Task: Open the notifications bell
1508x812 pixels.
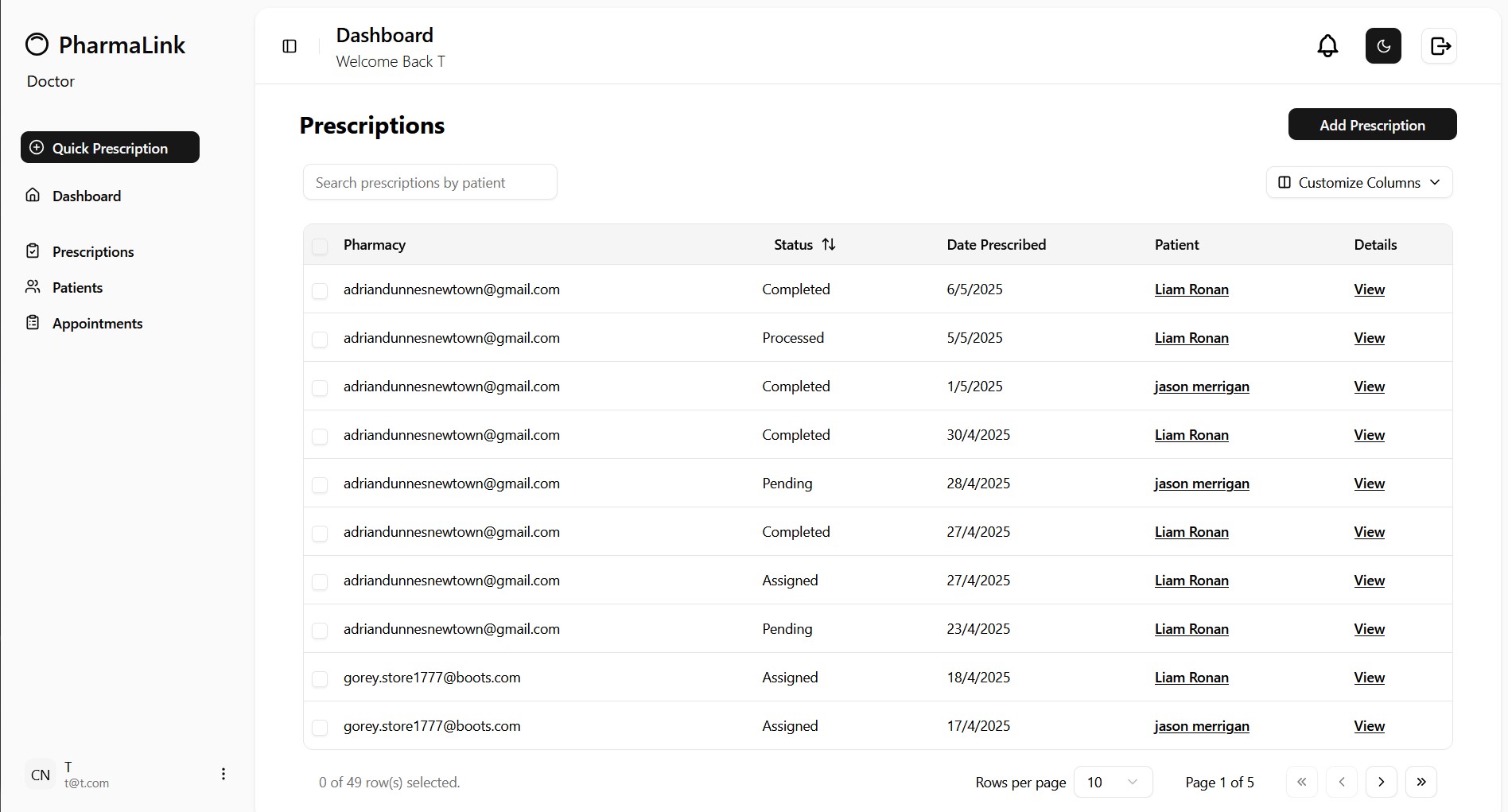Action: (x=1327, y=46)
